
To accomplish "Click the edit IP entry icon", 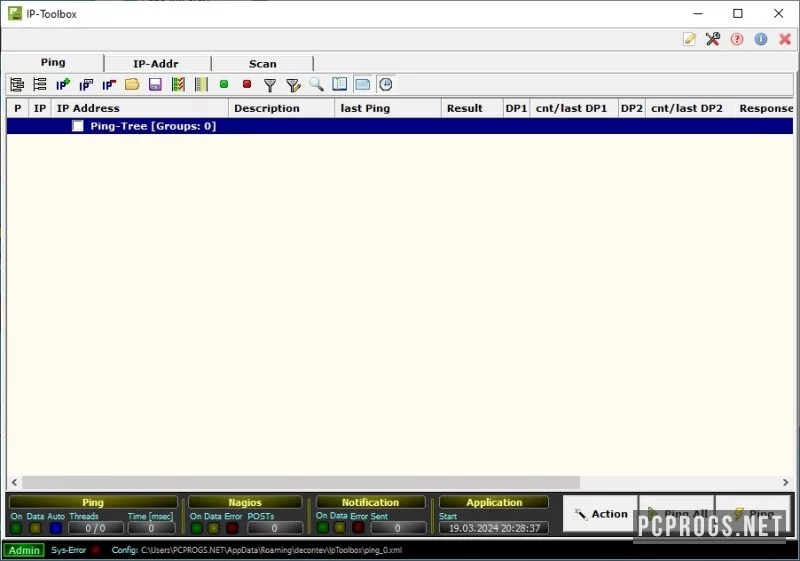I will click(x=86, y=85).
